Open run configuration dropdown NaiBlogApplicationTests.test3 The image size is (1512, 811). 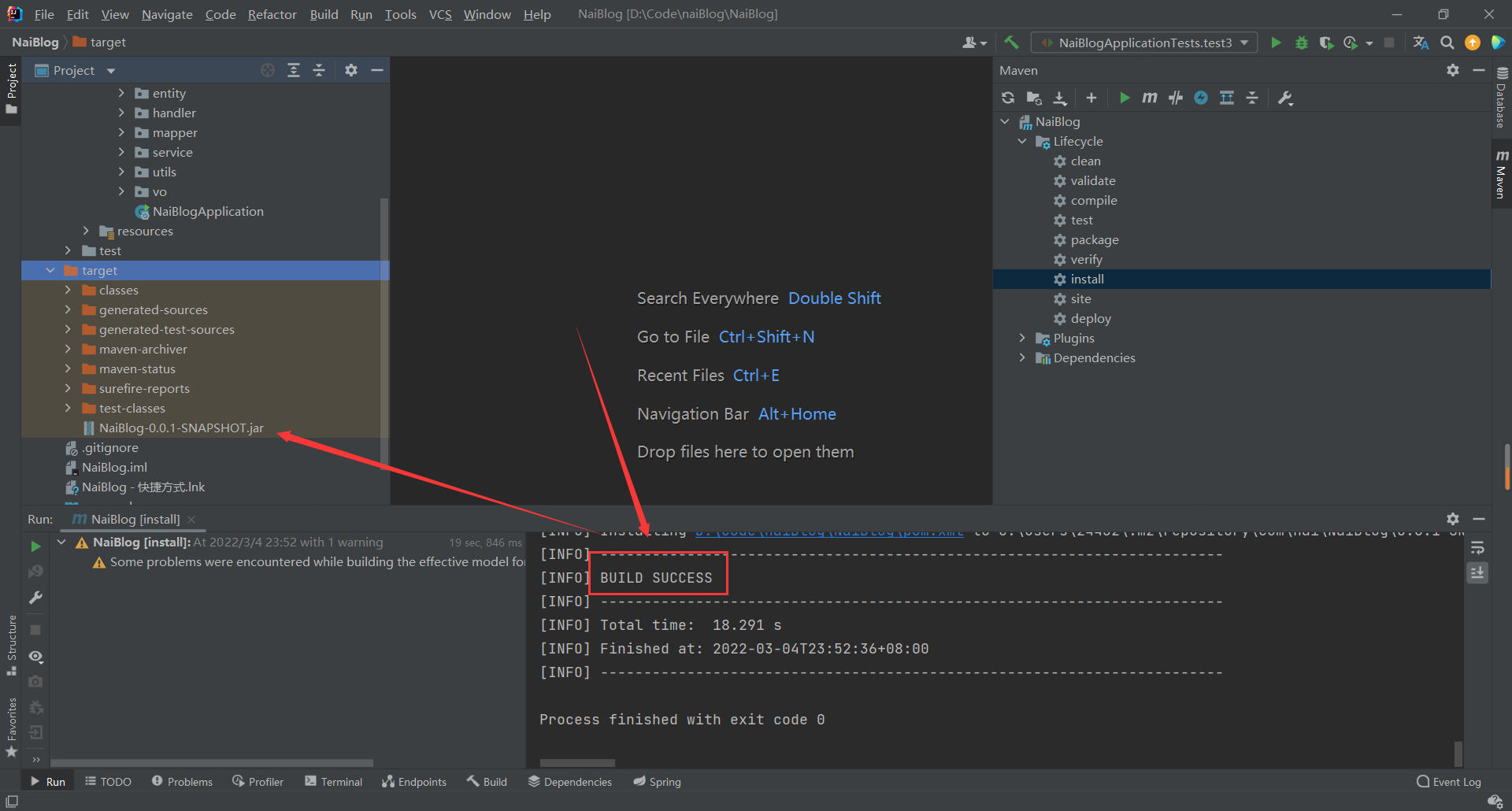(x=1144, y=43)
